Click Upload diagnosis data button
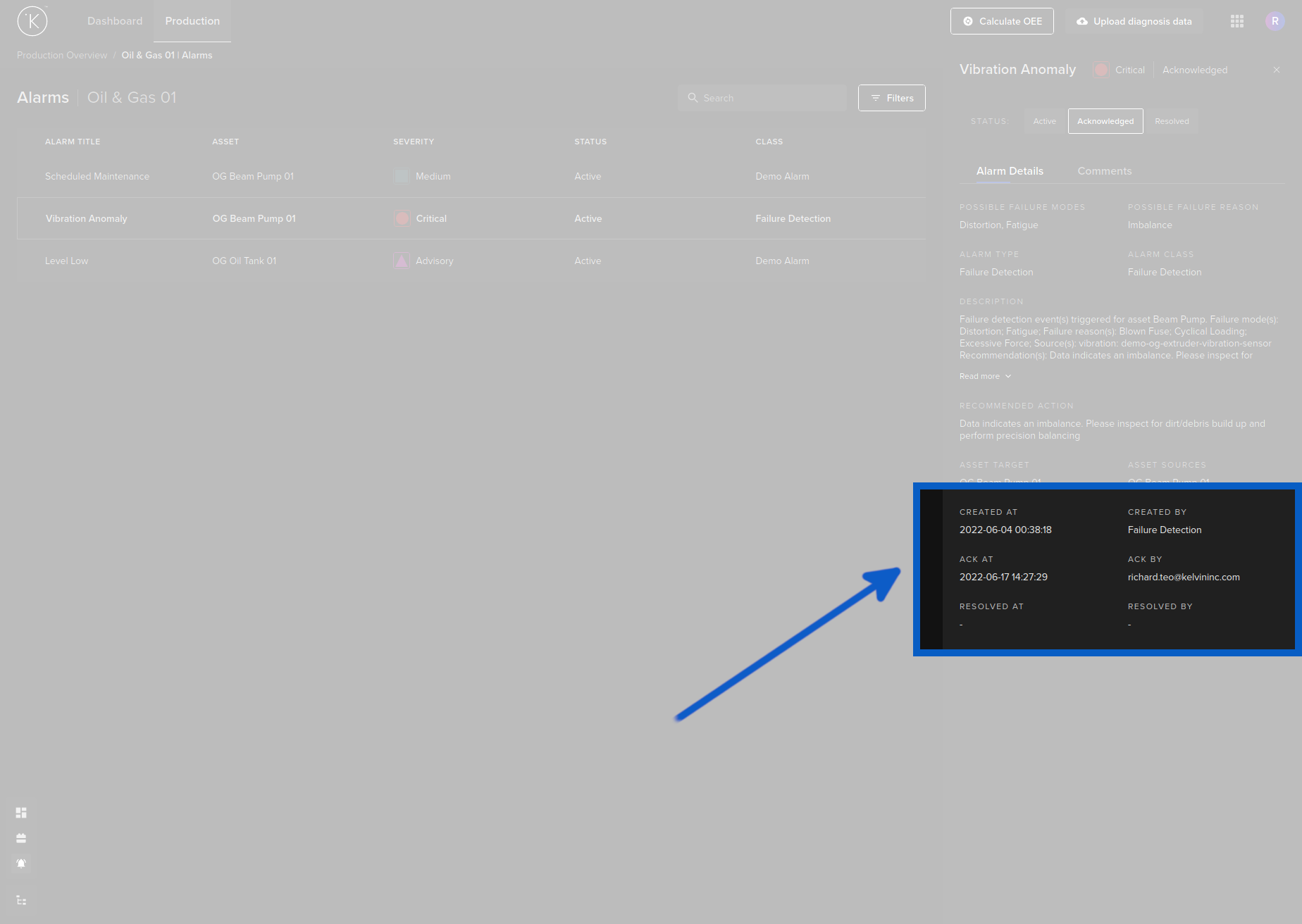Screen dimensions: 1302x924 pyautogui.click(x=1134, y=21)
